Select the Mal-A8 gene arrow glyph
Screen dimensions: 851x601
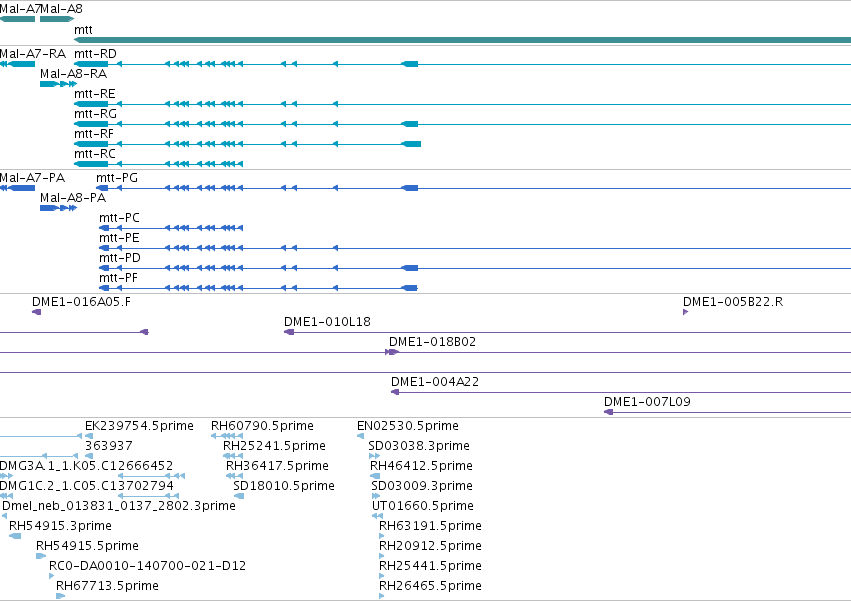click(x=57, y=19)
